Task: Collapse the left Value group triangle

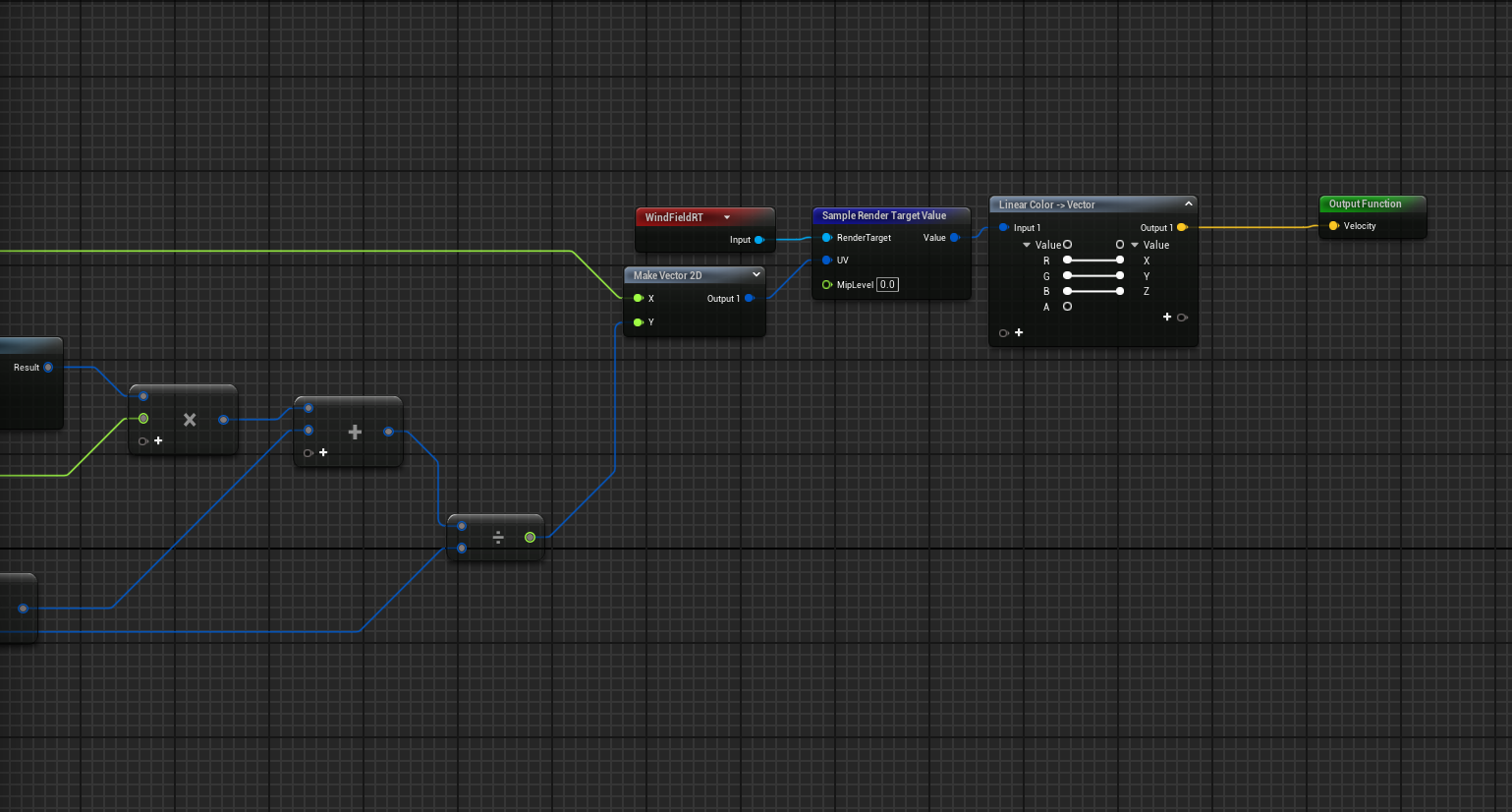Action: click(1027, 245)
